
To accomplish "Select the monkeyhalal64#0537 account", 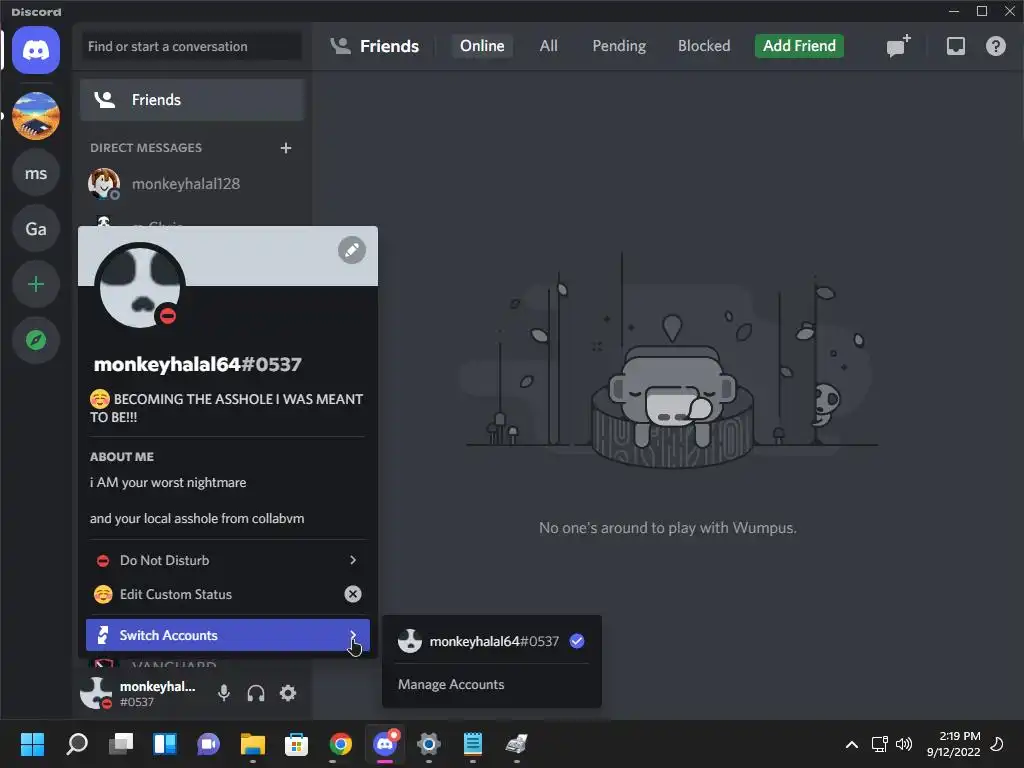I will (x=491, y=641).
